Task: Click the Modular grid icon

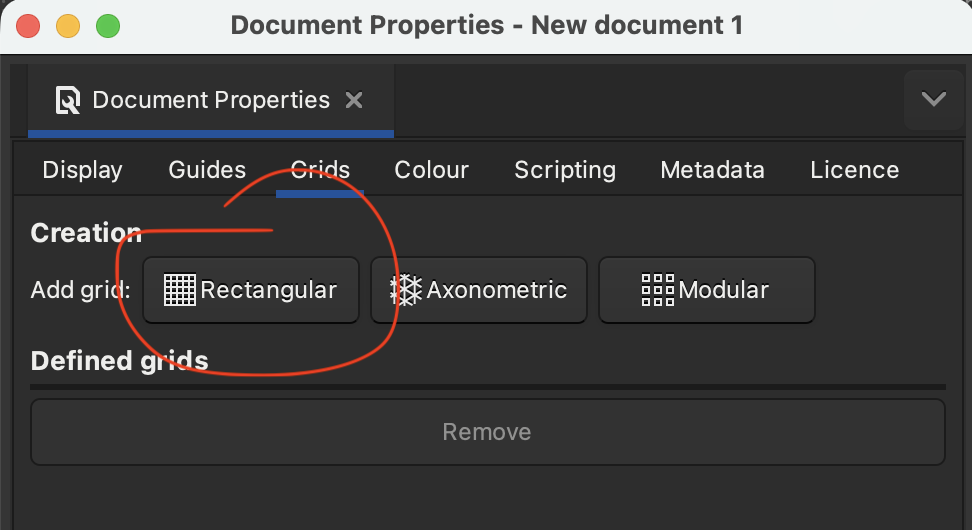Action: [658, 290]
